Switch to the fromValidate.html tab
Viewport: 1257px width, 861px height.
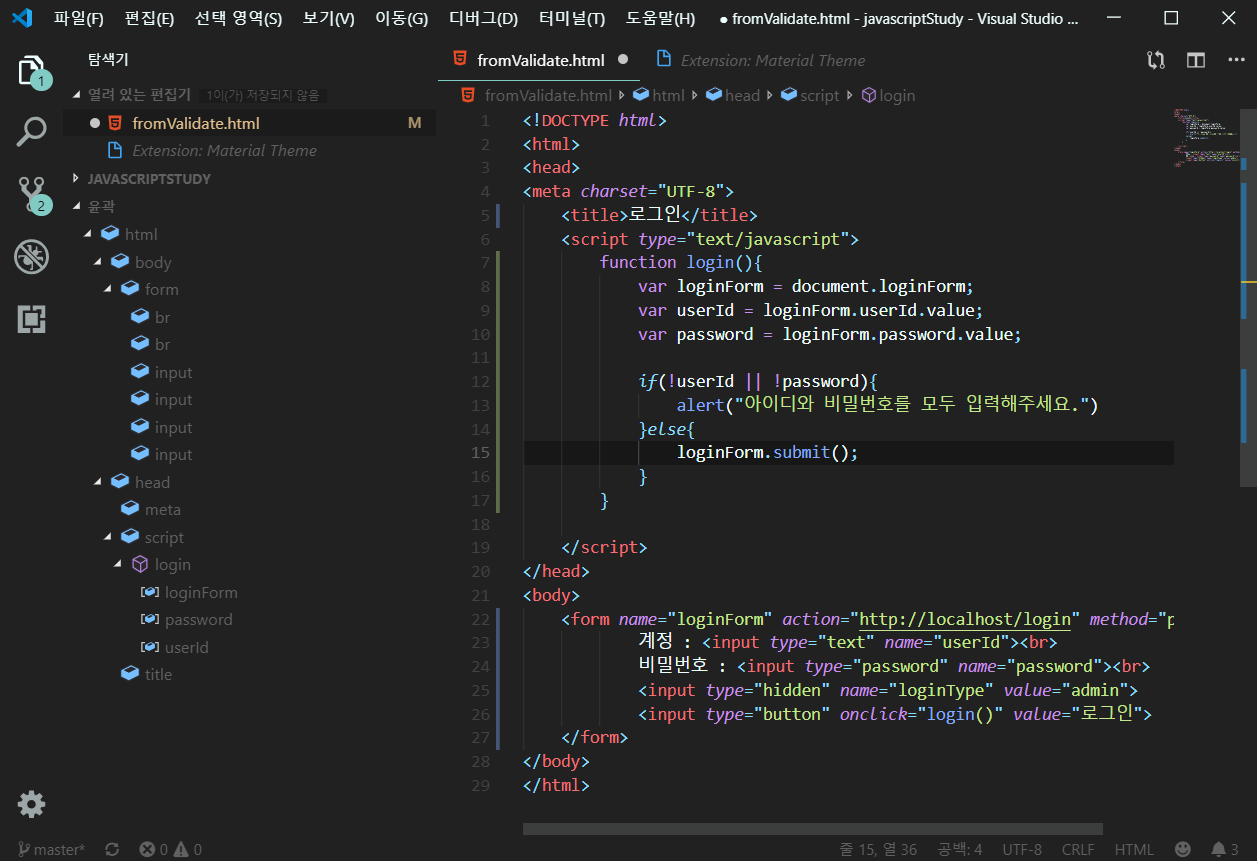[539, 60]
